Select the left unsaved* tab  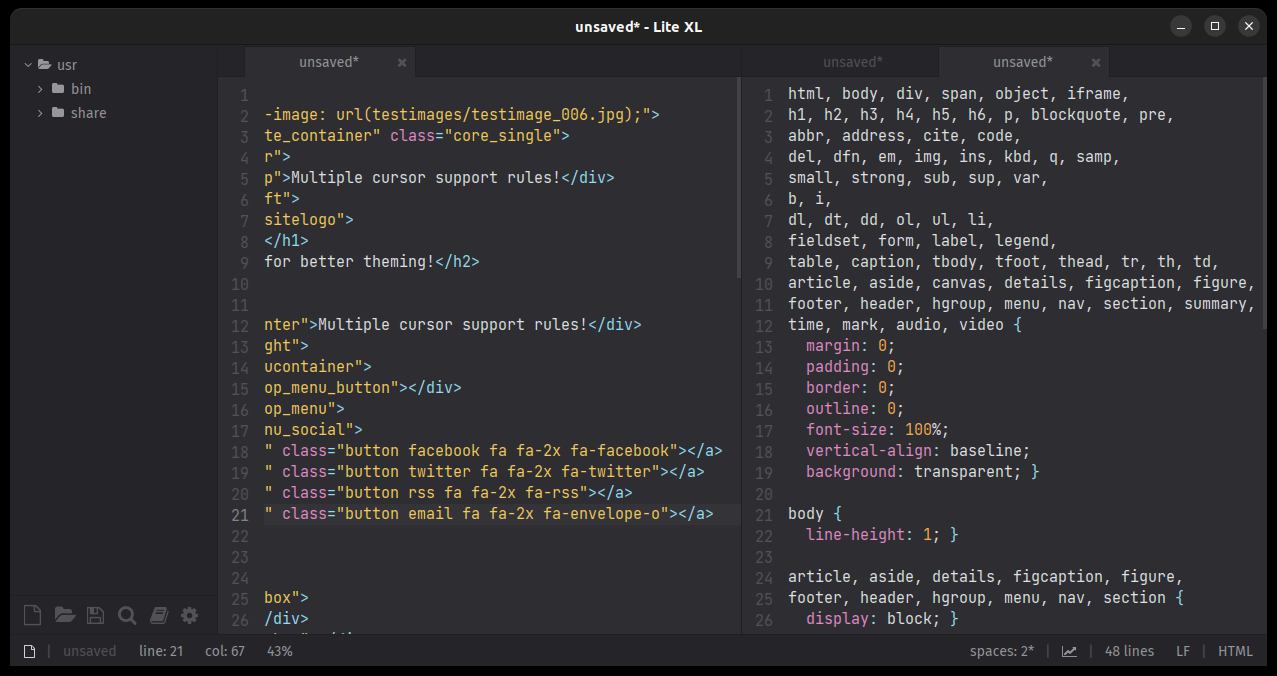click(328, 62)
